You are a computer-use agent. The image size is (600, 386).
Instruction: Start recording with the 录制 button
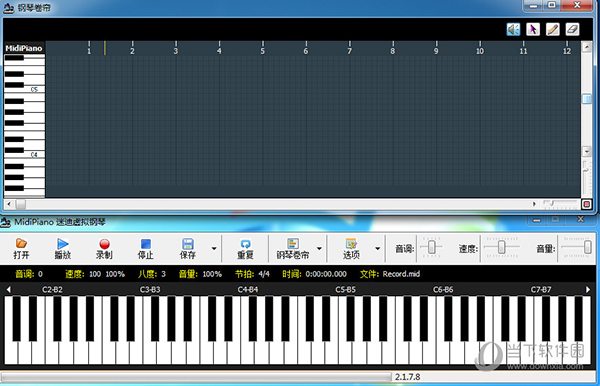coord(104,249)
